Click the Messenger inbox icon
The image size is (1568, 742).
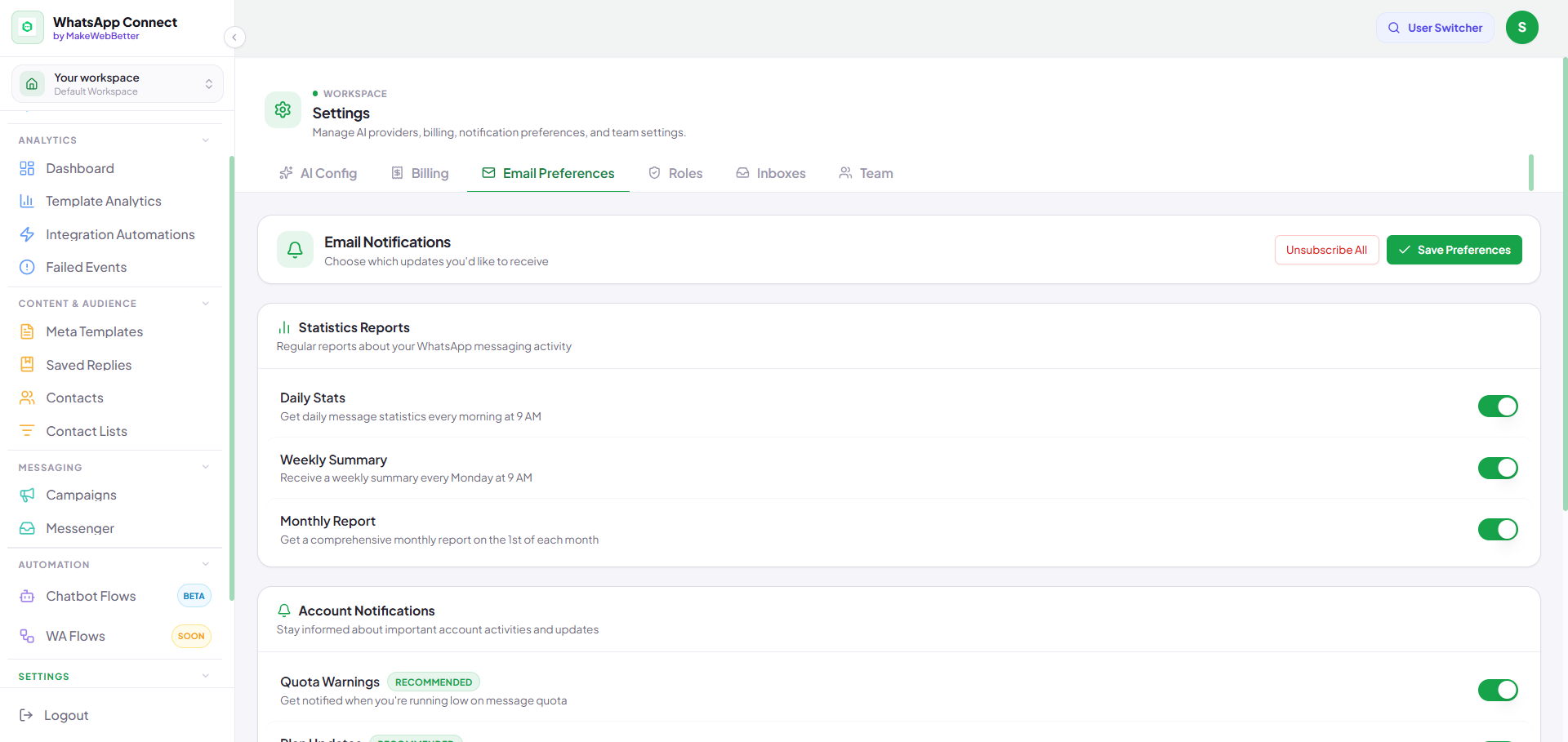27,528
